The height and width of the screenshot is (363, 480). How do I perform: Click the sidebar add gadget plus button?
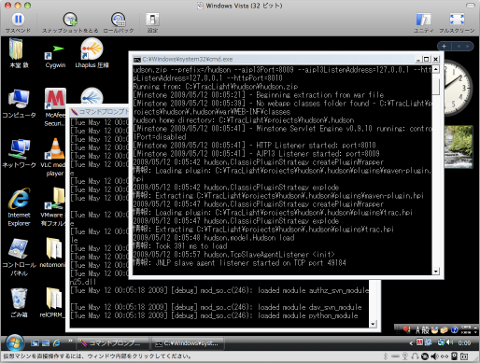[x=444, y=46]
